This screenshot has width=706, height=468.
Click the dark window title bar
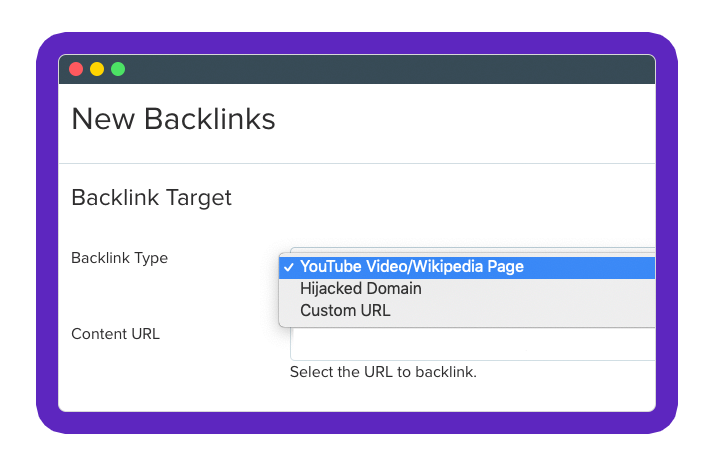(x=383, y=69)
